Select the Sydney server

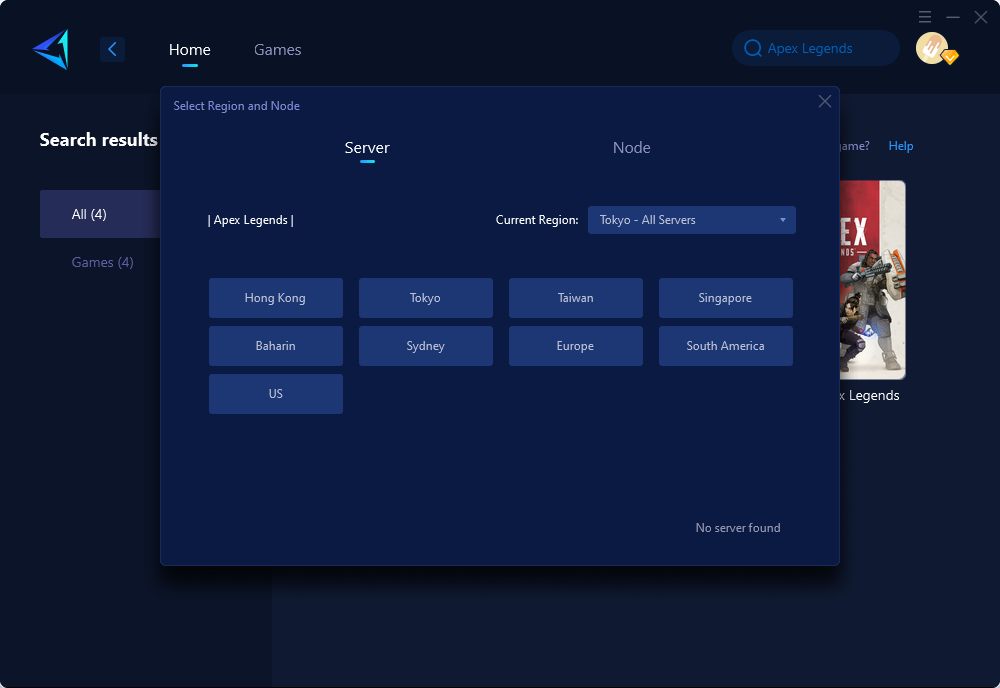[x=425, y=346]
